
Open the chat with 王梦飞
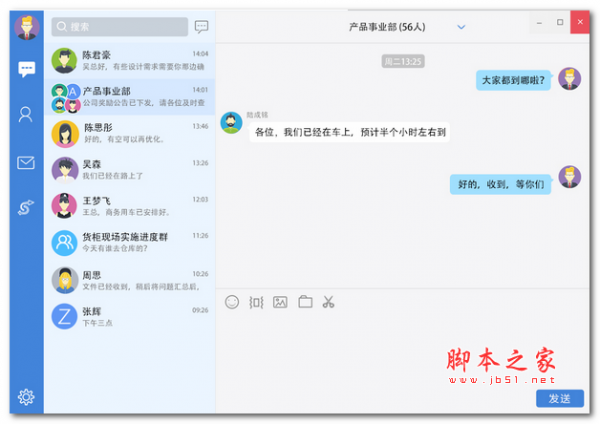click(x=130, y=206)
